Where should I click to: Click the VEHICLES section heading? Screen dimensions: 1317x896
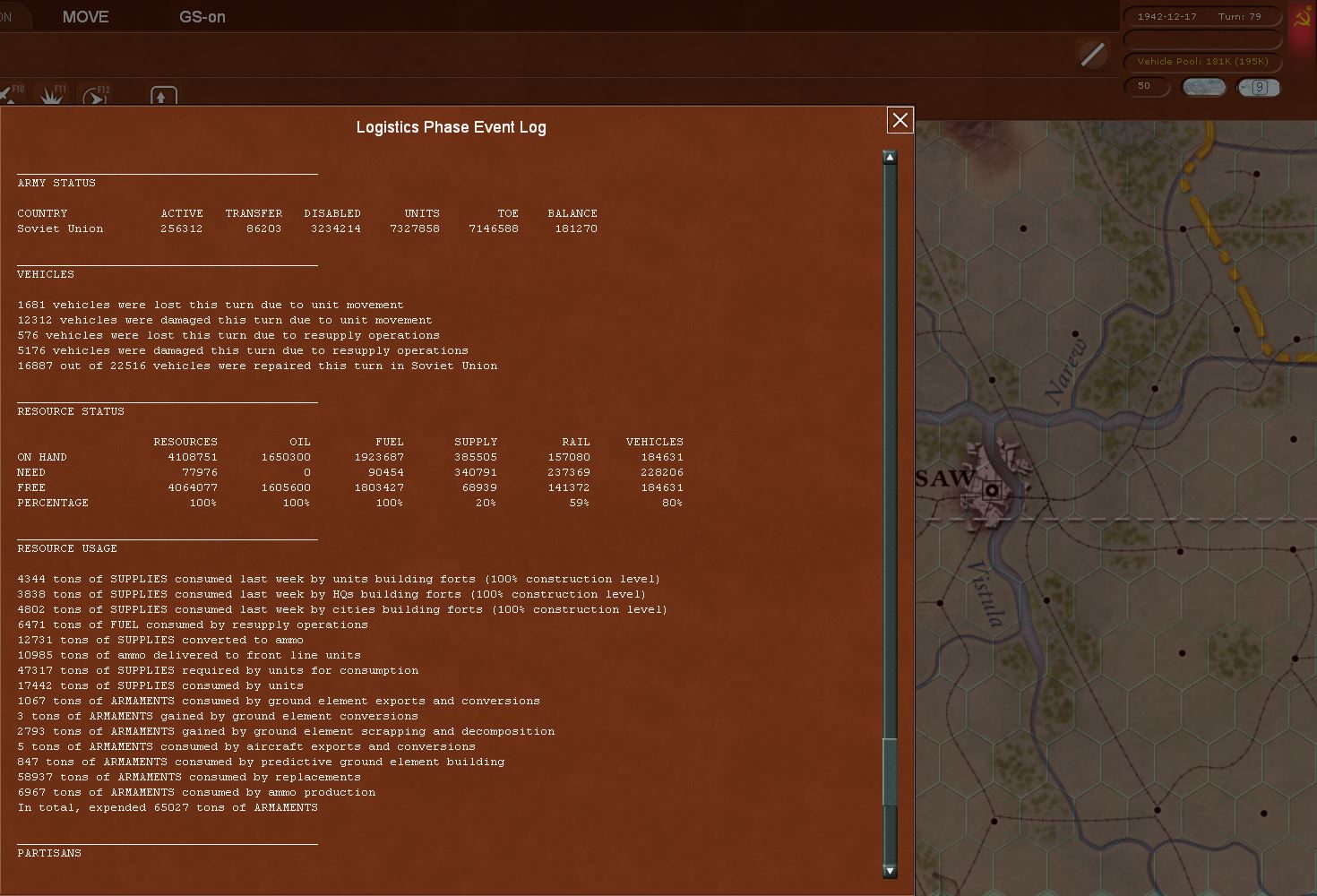pyautogui.click(x=46, y=274)
